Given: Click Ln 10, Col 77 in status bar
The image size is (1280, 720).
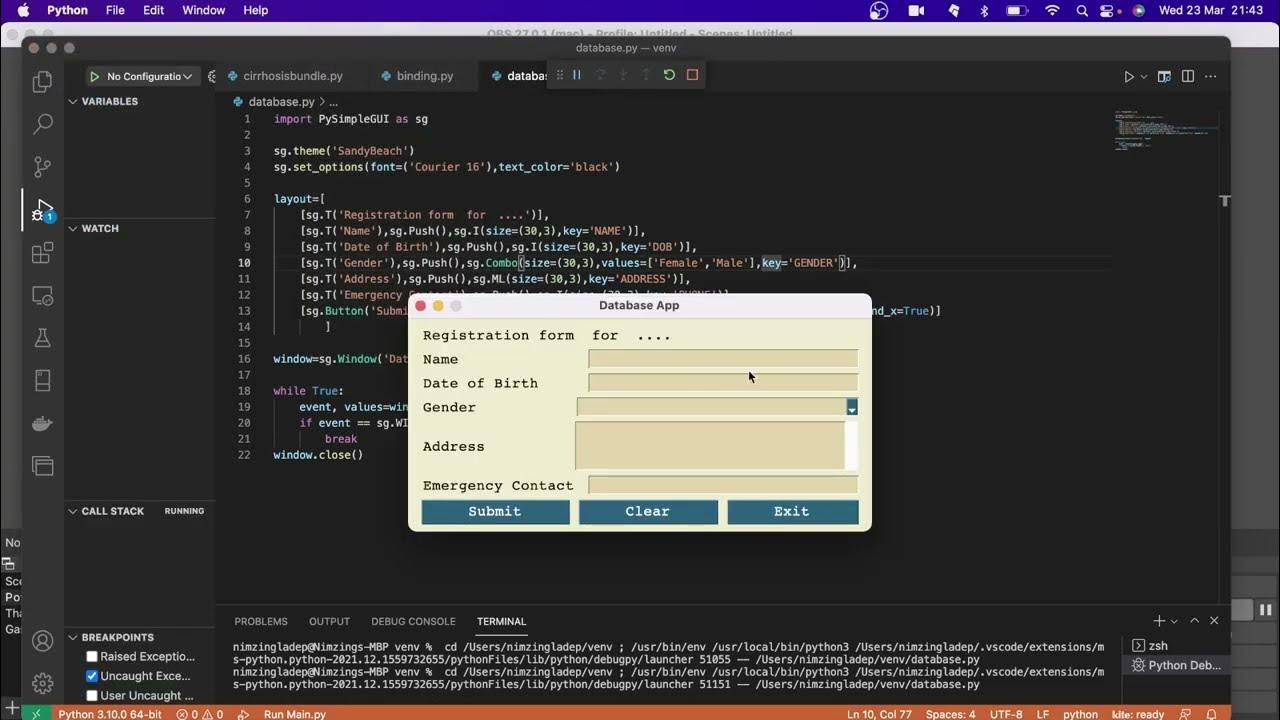Looking at the screenshot, I should point(881,714).
